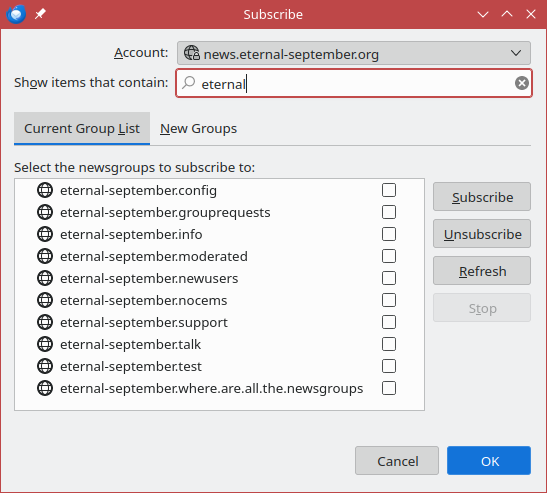This screenshot has height=493, width=547.
Task: Switch to the New Groups tab
Action: tap(198, 128)
